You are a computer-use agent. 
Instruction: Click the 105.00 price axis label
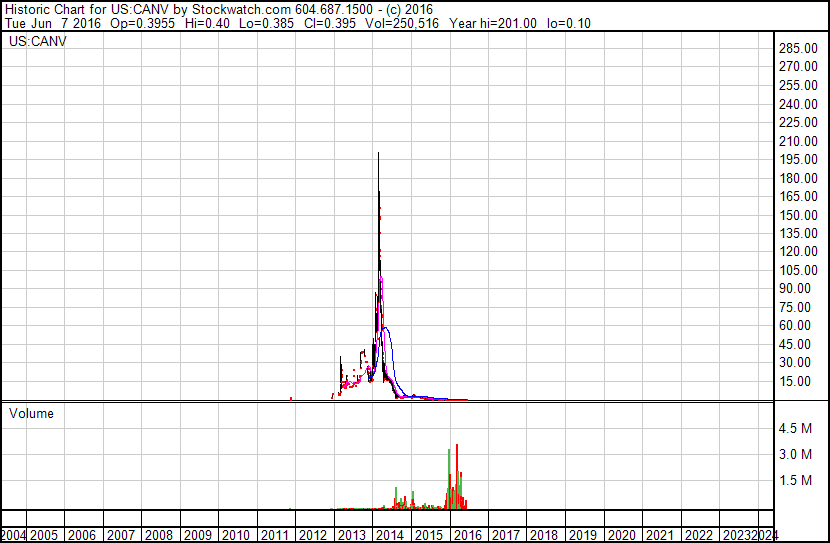coord(798,270)
